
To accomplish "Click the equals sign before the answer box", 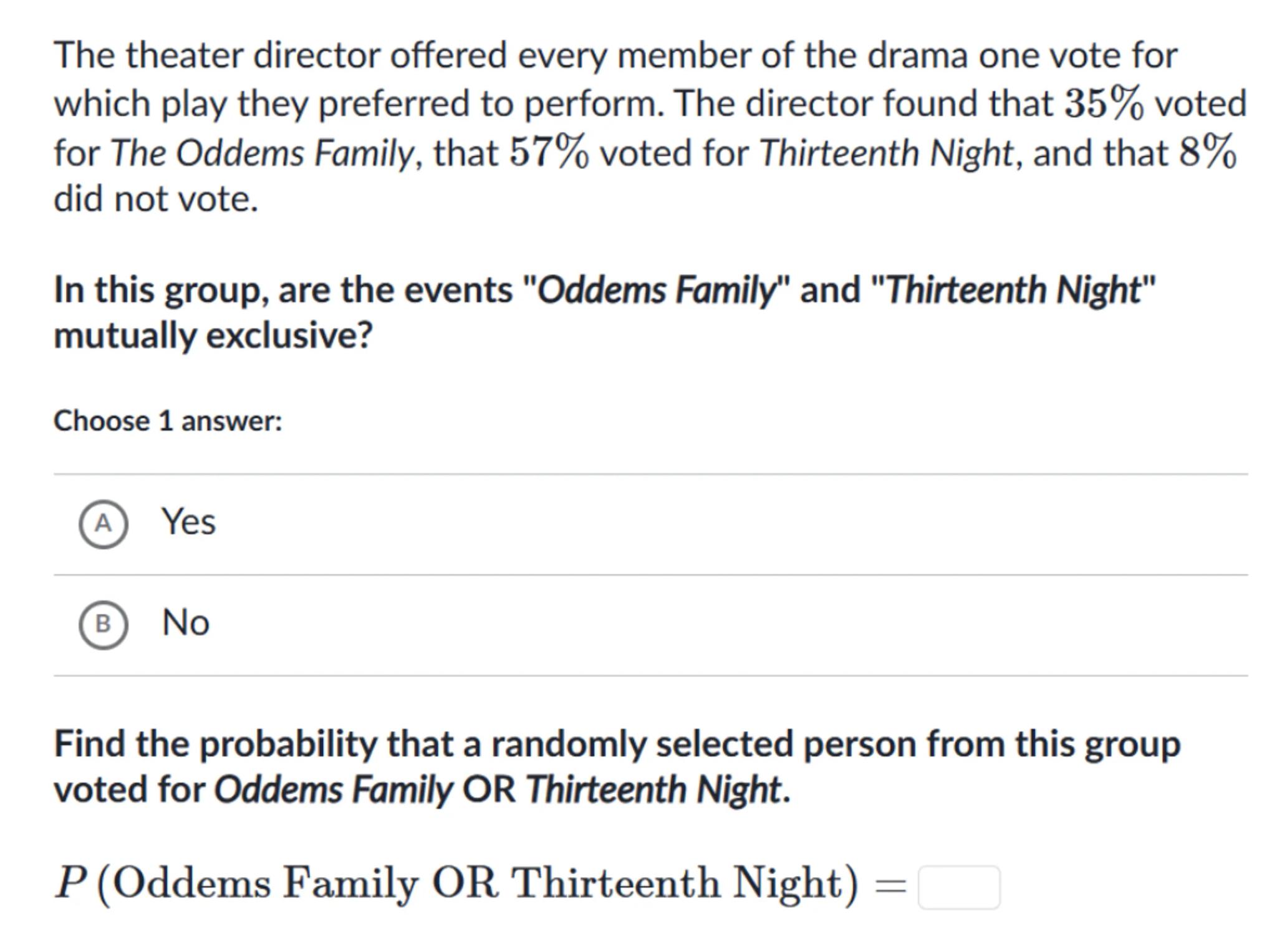I will click(890, 885).
